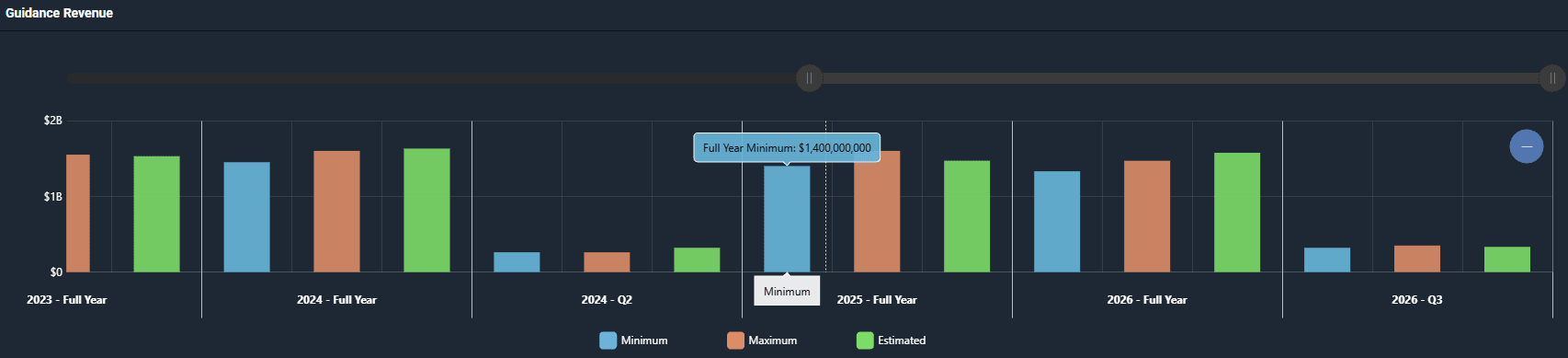Toggle the Maximum series in legend
This screenshot has width=1568, height=358.
[762, 341]
